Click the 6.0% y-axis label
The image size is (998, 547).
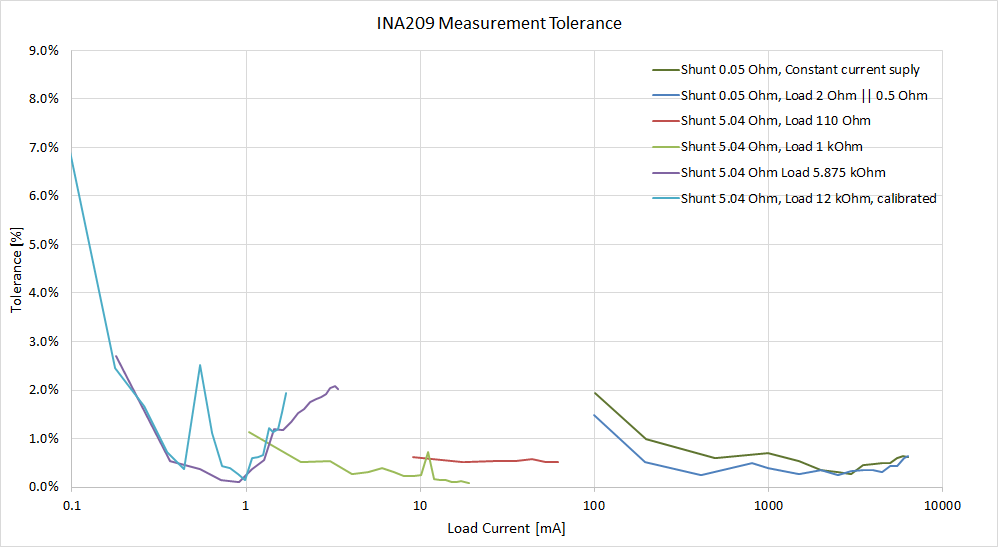tap(43, 196)
